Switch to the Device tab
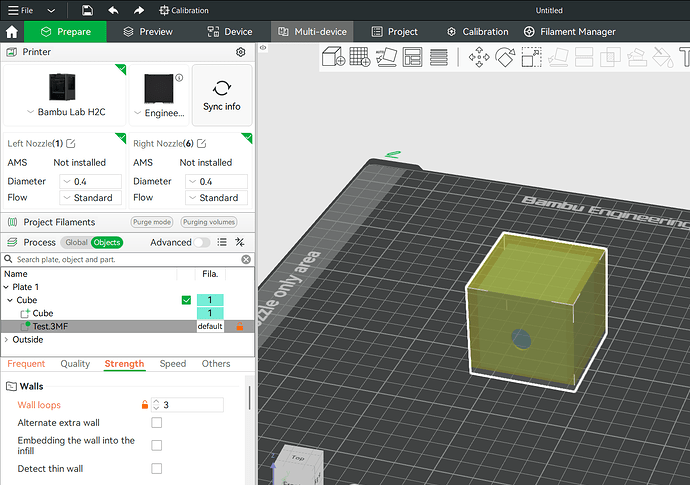The height and width of the screenshot is (485, 690). (x=230, y=32)
